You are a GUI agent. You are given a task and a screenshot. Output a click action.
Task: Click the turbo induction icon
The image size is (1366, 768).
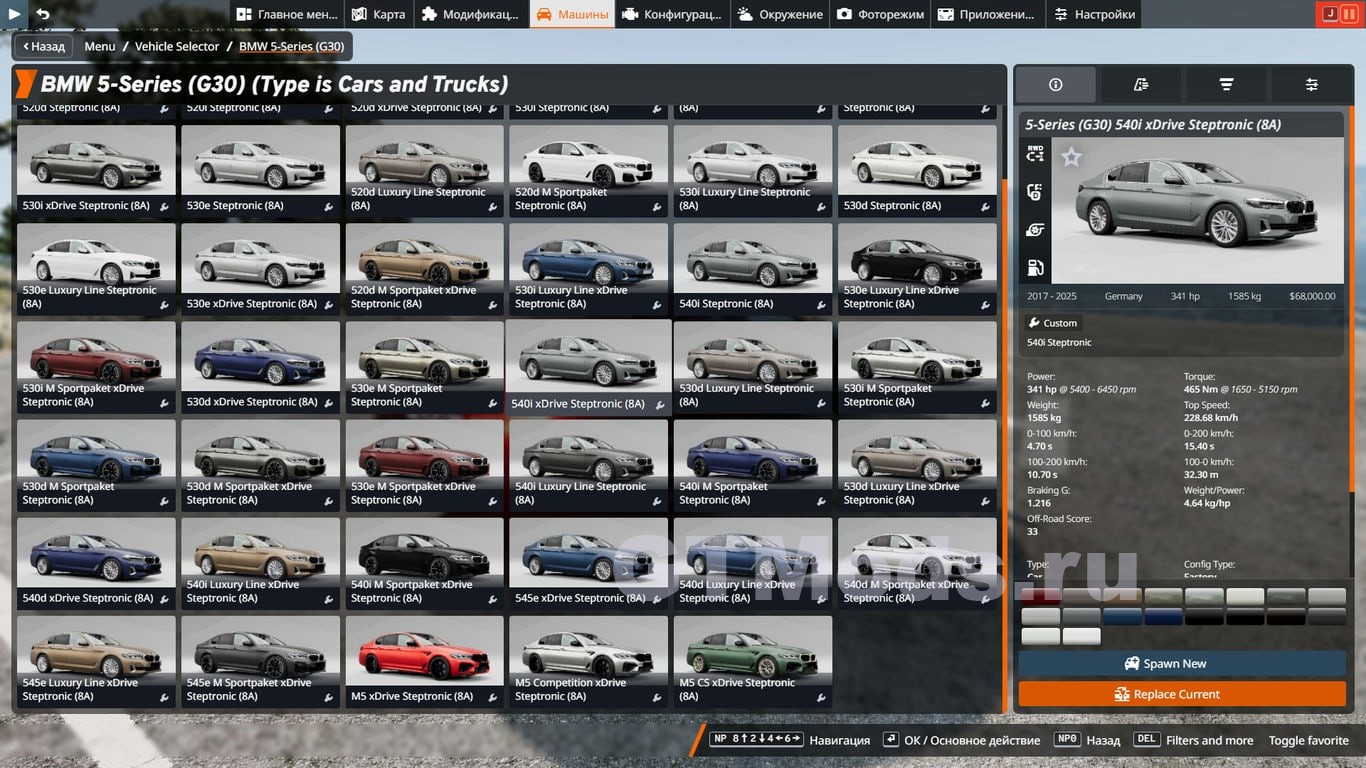pyautogui.click(x=1035, y=230)
